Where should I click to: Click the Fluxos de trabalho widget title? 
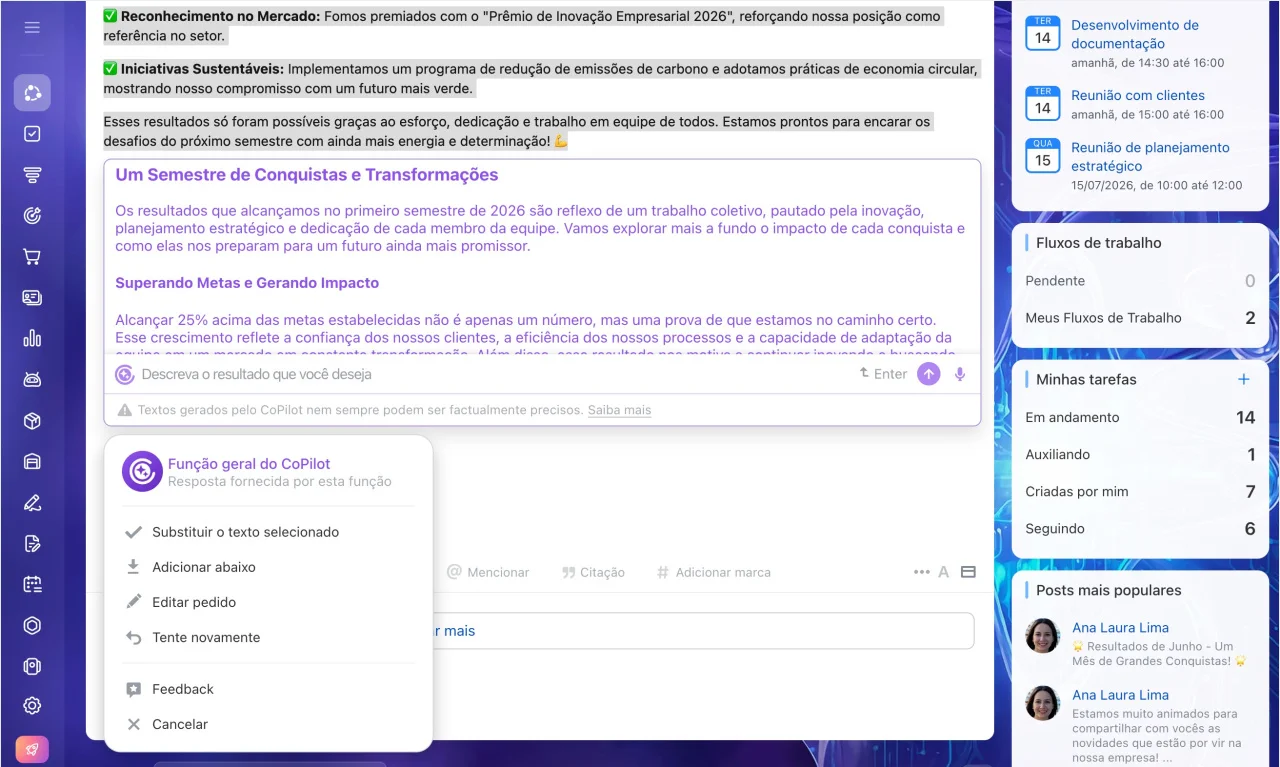(1099, 242)
